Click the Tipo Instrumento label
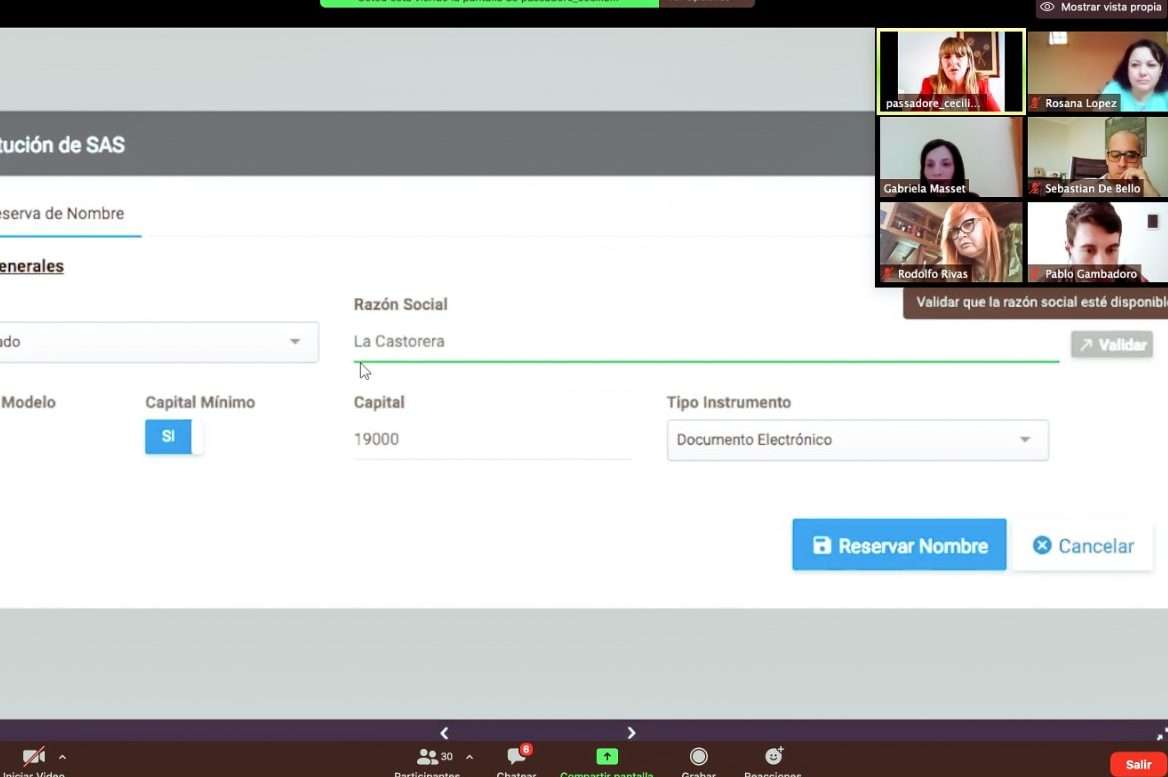The image size is (1168, 777). pos(729,402)
